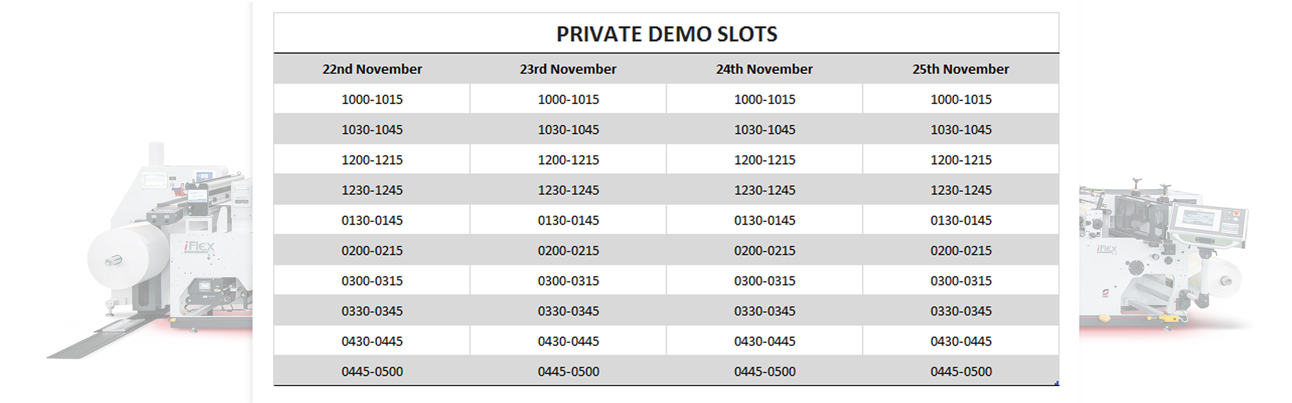Select 0445-0500 slot on 25th November
1292x403 pixels.
point(961,372)
